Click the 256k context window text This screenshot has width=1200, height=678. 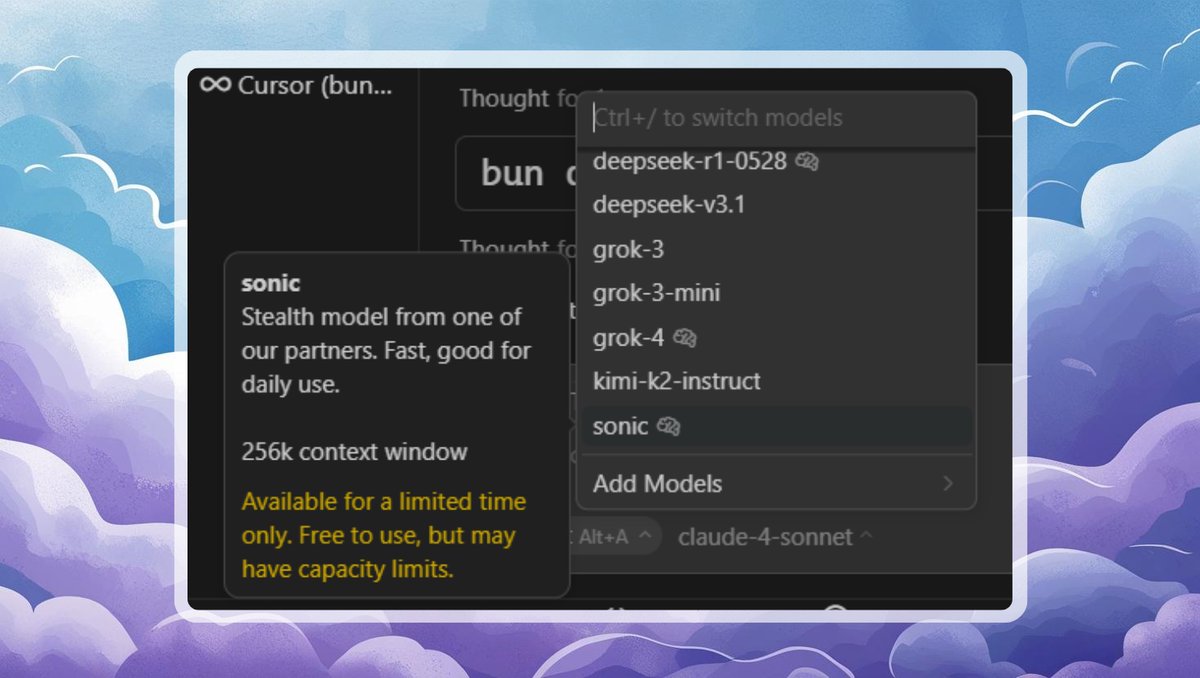click(x=354, y=452)
